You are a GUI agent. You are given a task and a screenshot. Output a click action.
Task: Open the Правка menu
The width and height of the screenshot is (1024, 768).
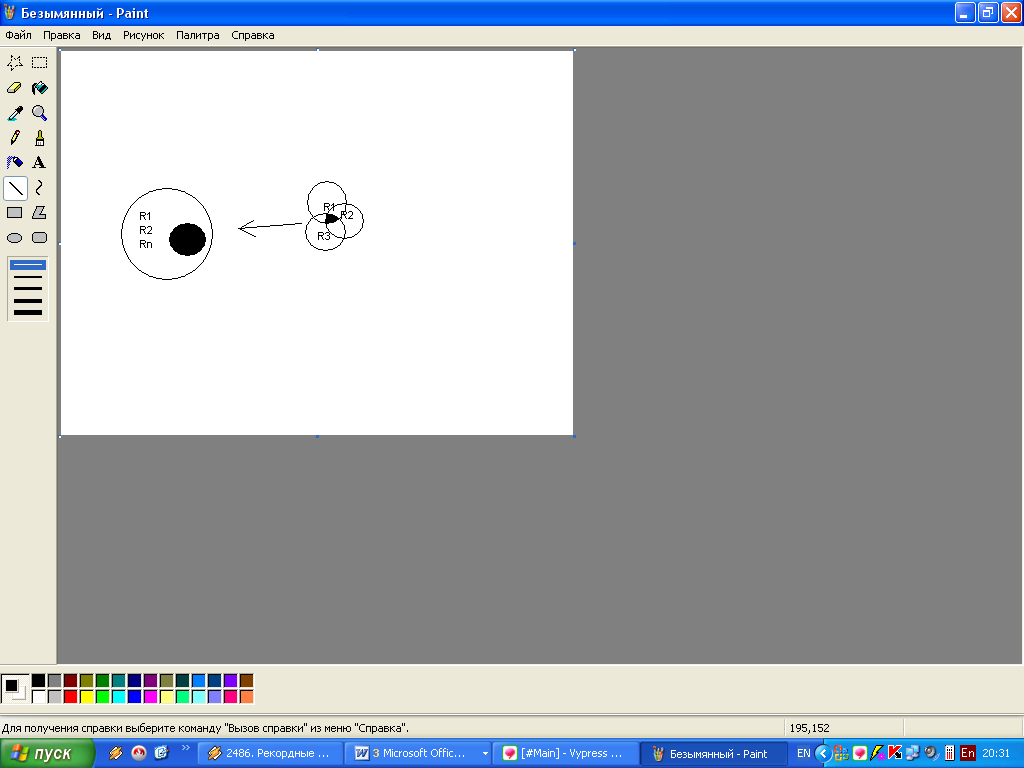(61, 35)
